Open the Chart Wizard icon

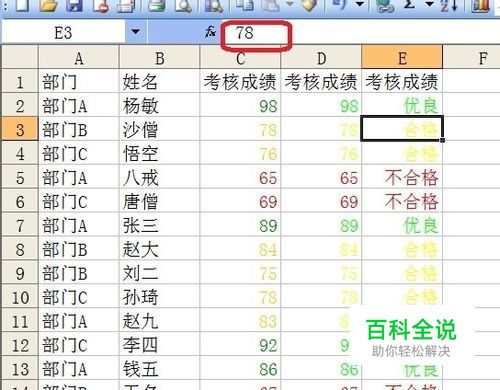(481, 5)
